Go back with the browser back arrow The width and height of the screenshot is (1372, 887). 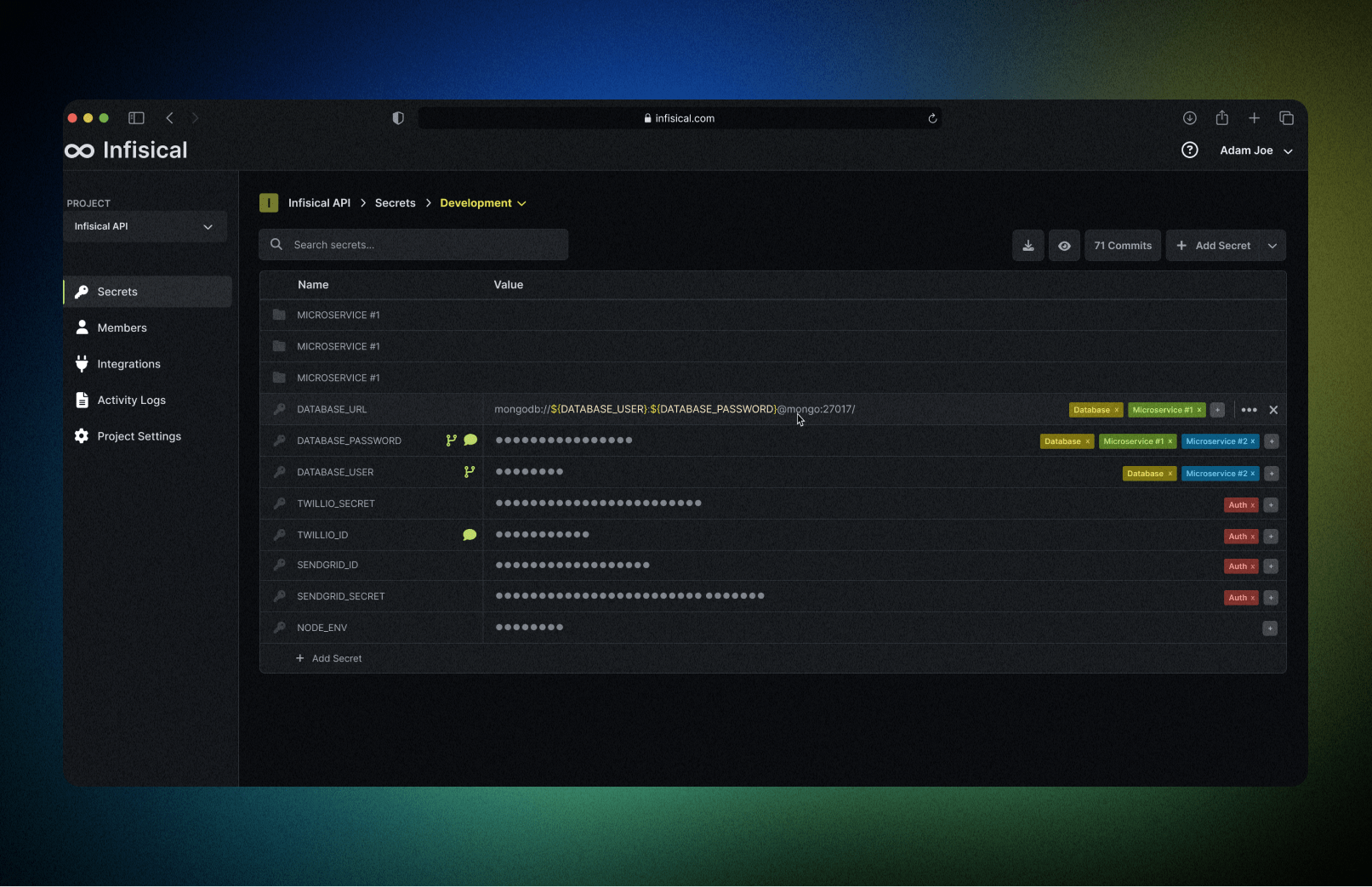pos(169,118)
